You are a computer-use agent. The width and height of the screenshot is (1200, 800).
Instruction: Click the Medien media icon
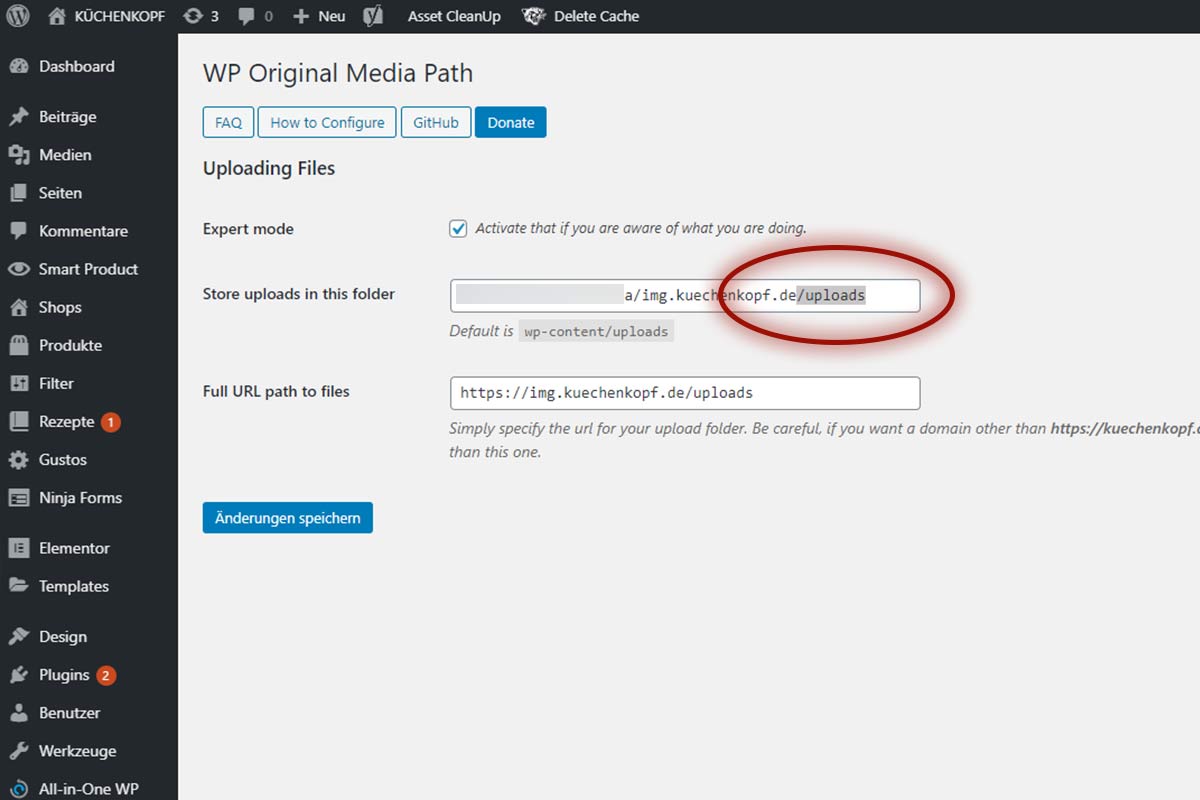tap(18, 155)
